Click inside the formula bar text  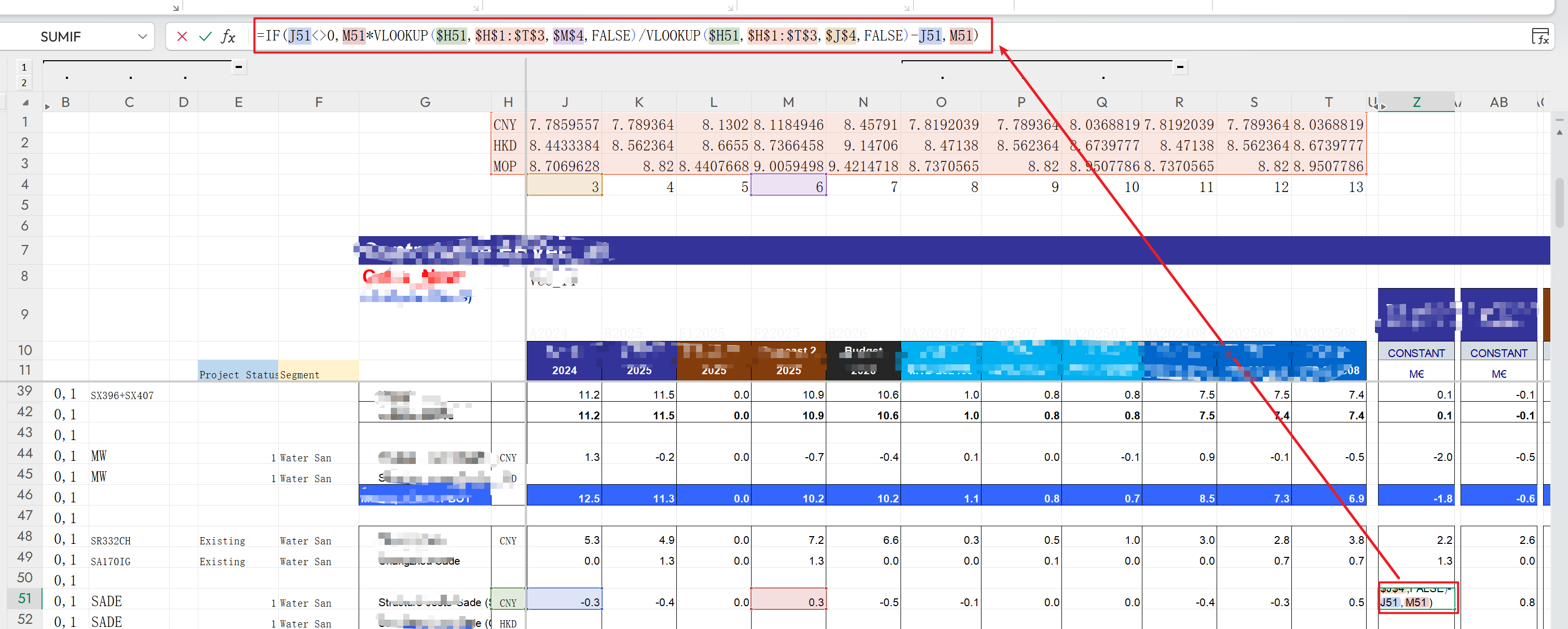[609, 36]
